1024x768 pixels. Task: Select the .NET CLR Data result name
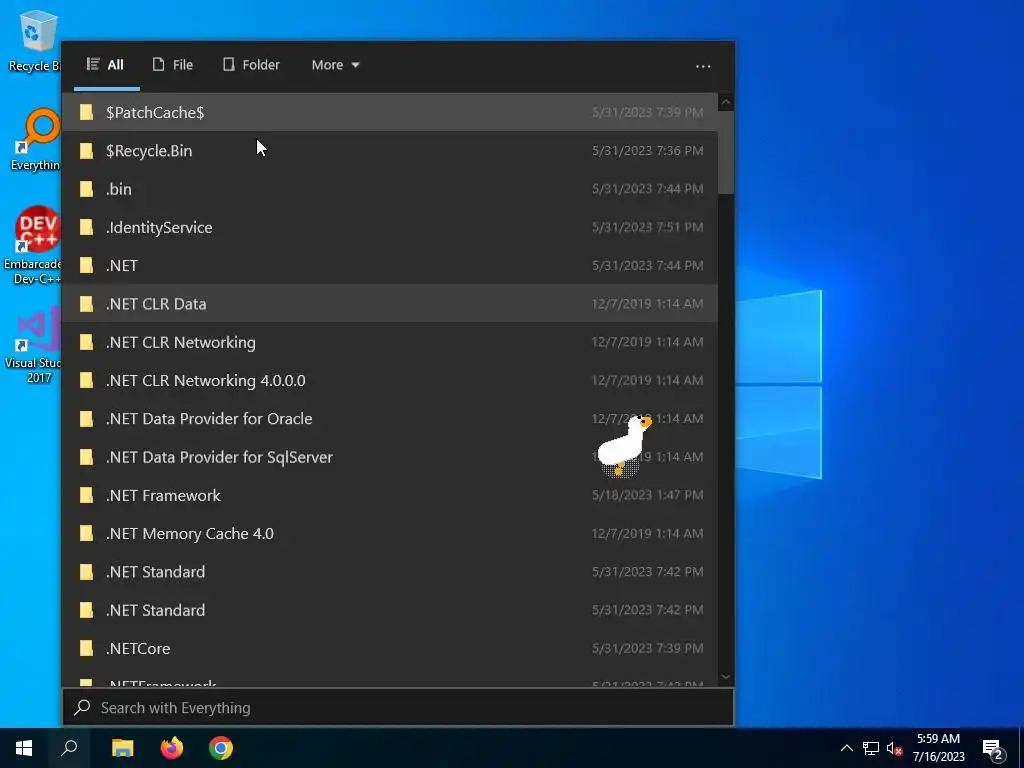[156, 304]
